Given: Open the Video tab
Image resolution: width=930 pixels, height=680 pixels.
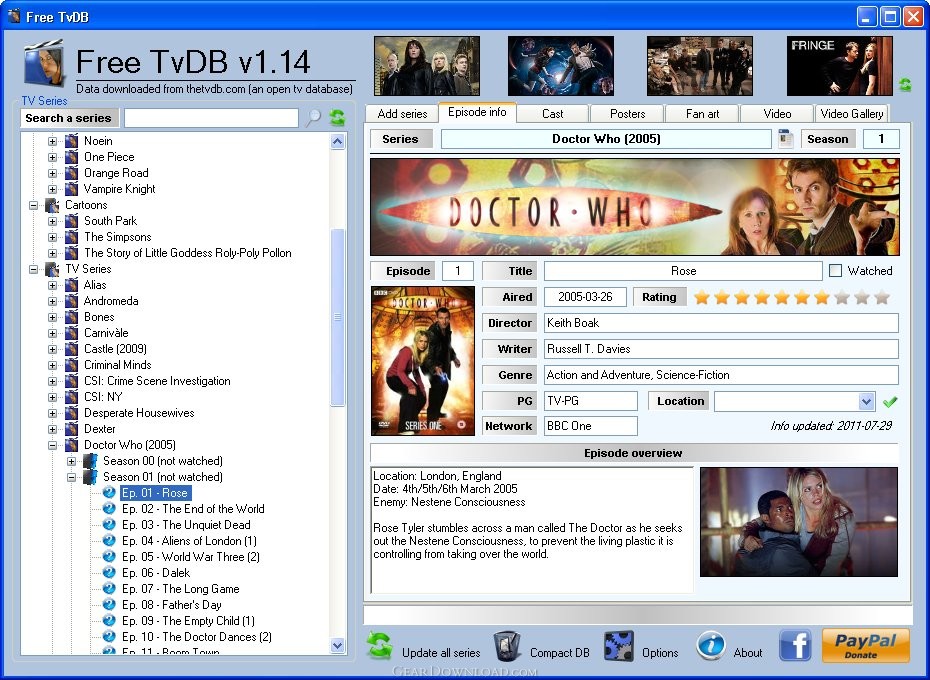Looking at the screenshot, I should 777,114.
